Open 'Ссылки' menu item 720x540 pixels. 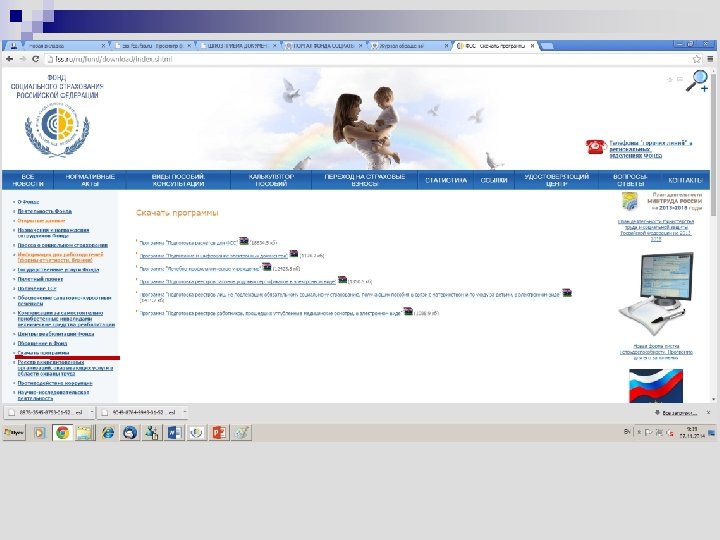click(x=494, y=180)
